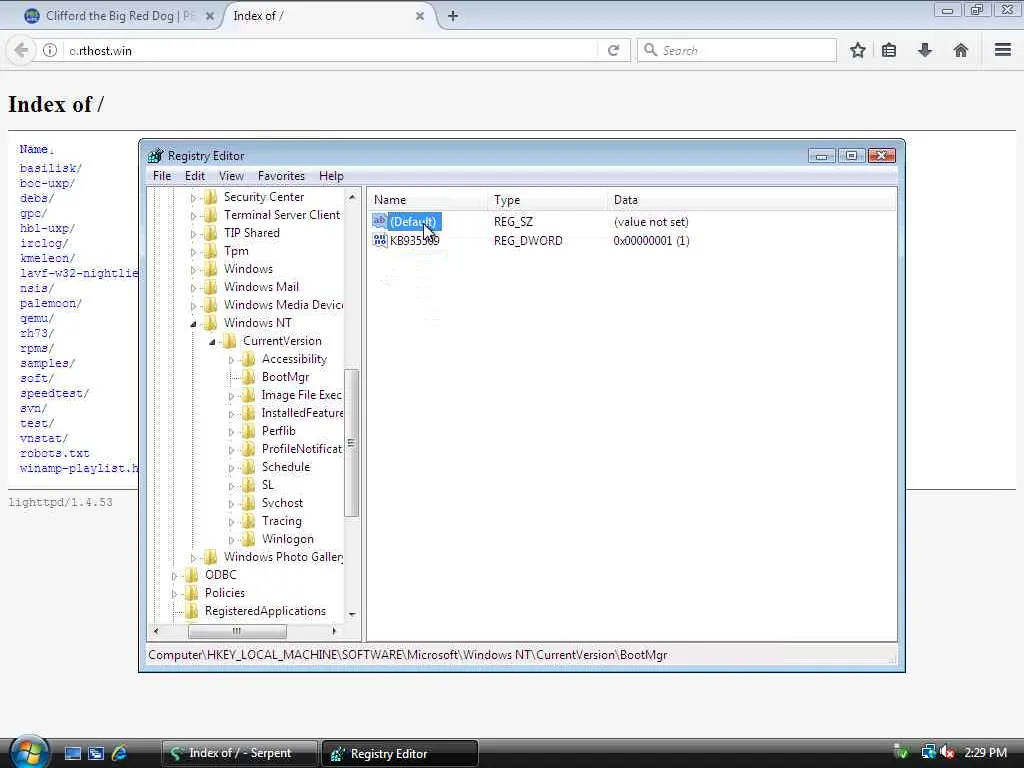Viewport: 1024px width, 768px height.
Task: Select the Schedule key in the tree
Action: [285, 467]
